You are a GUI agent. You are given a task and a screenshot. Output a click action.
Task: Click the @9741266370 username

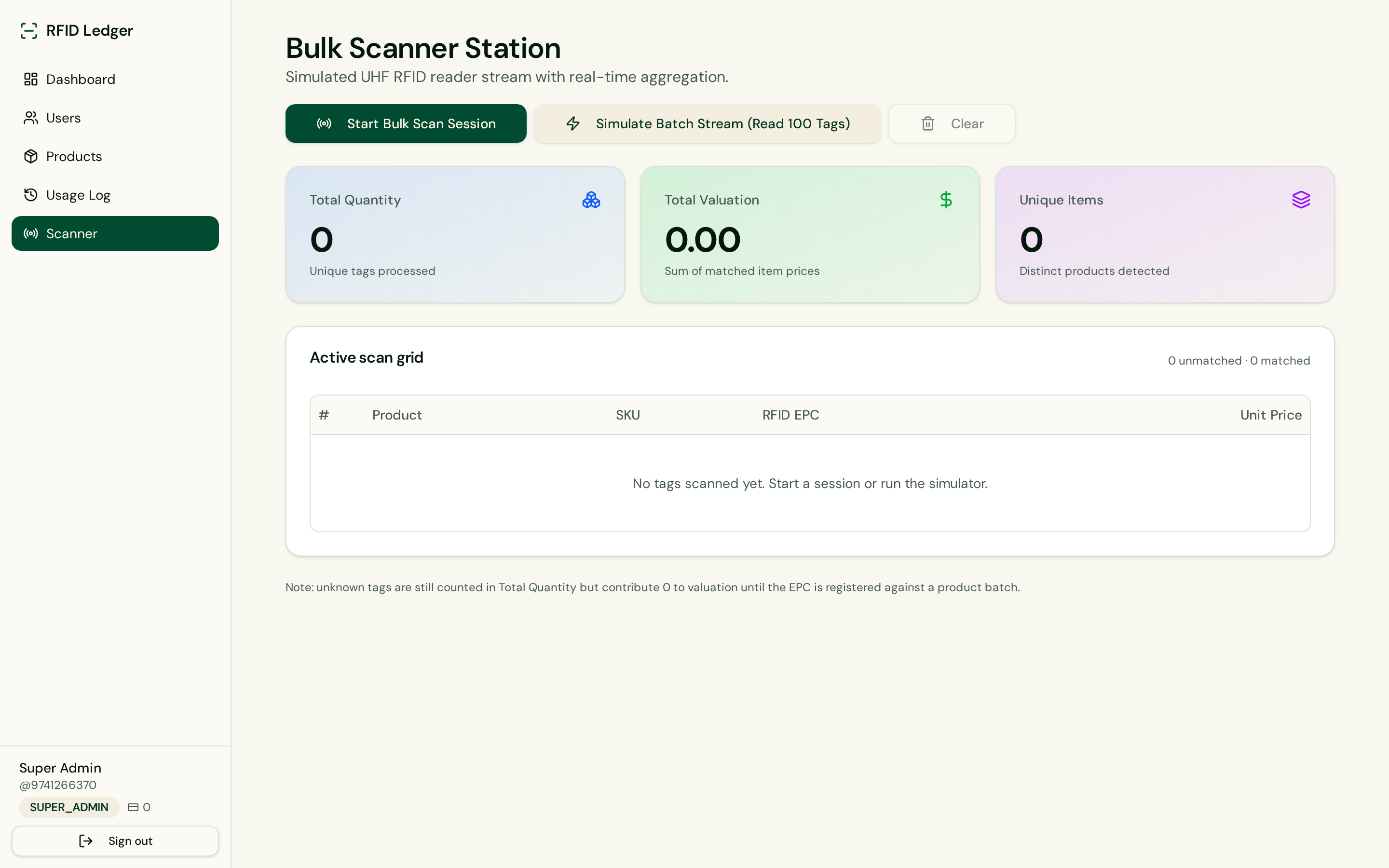[x=58, y=785]
